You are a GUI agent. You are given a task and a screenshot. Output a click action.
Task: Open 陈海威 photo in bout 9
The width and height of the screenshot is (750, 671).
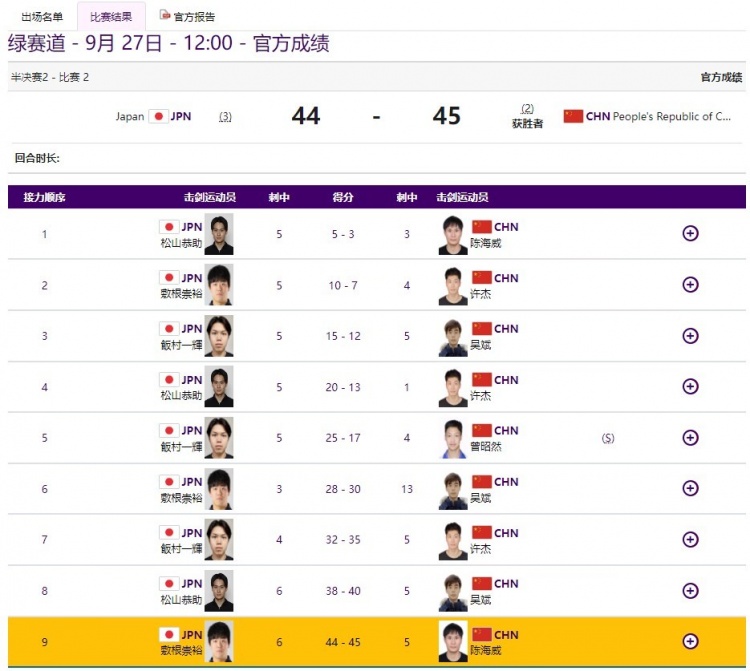coord(452,641)
